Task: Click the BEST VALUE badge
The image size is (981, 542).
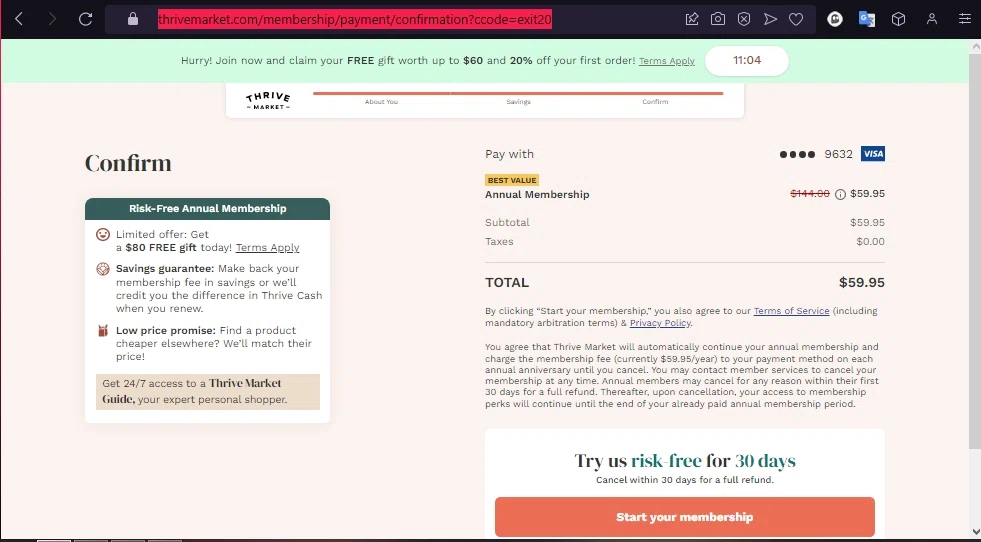Action: pos(512,180)
